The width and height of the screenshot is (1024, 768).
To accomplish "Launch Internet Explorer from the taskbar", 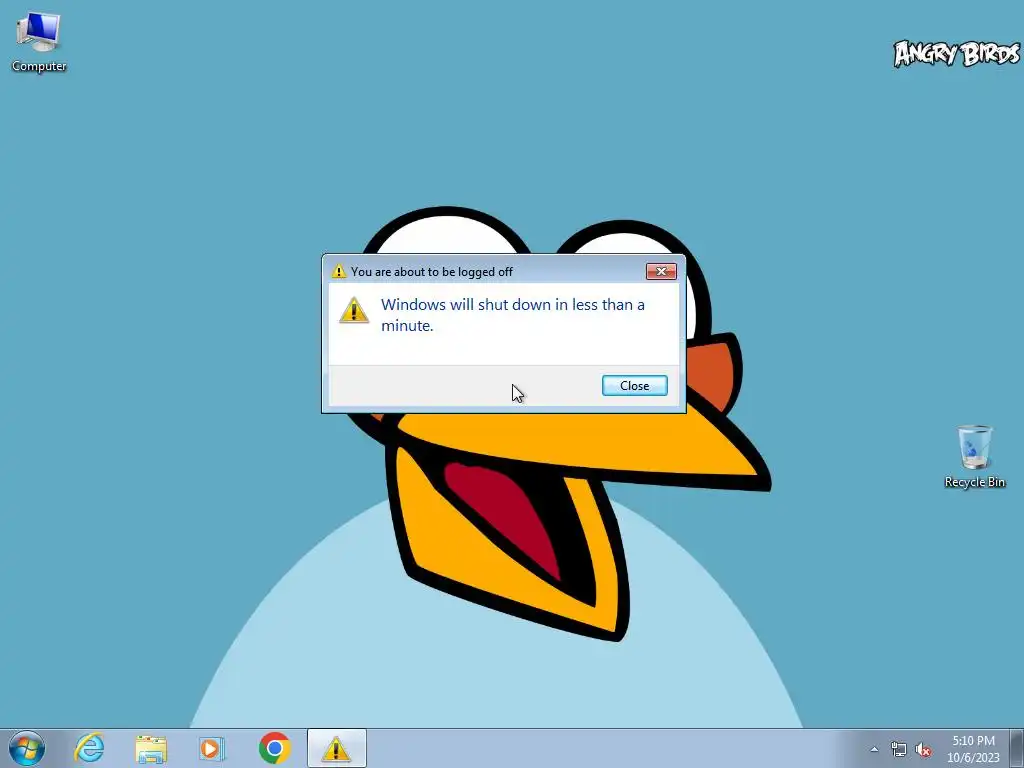I will click(x=89, y=748).
